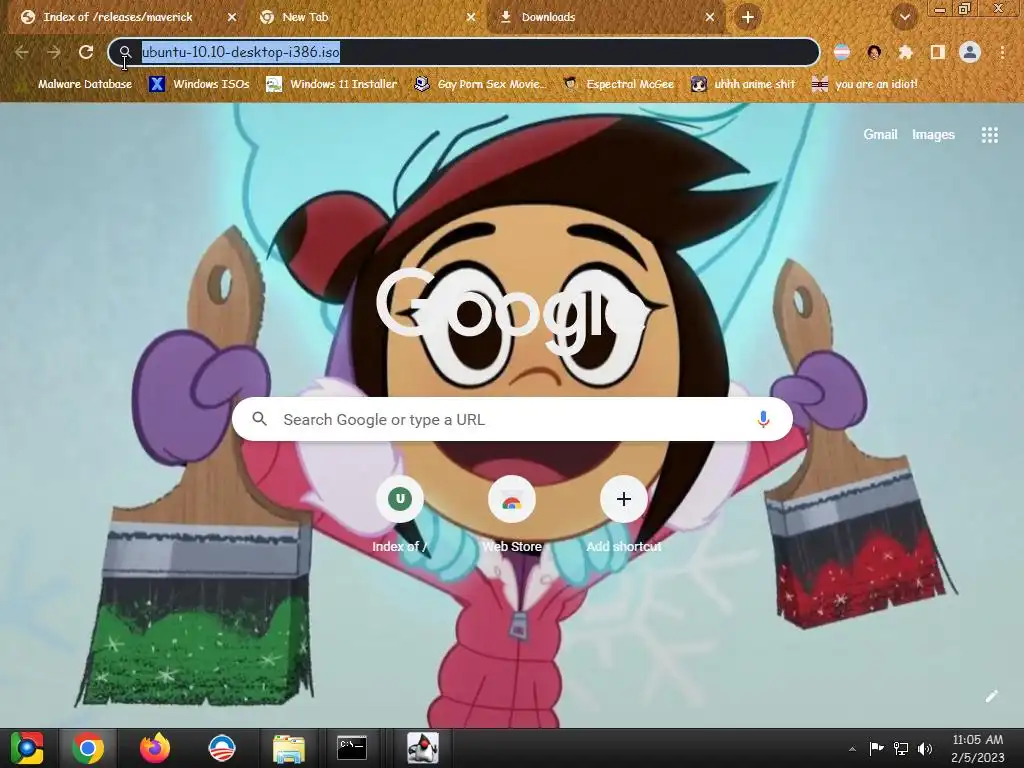The image size is (1024, 768).
Task: Click the Customize Chrome pencil icon
Action: 991,696
